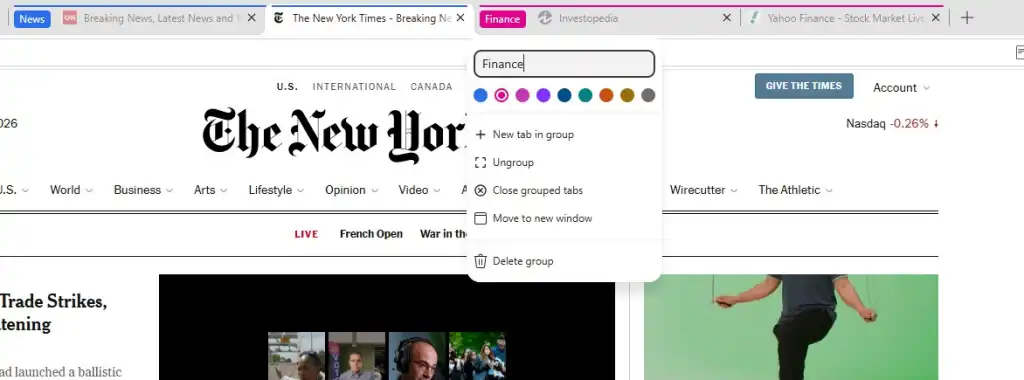Viewport: 1024px width, 380px height.
Task: Click the headphones man video thumbnail
Action: 417,356
